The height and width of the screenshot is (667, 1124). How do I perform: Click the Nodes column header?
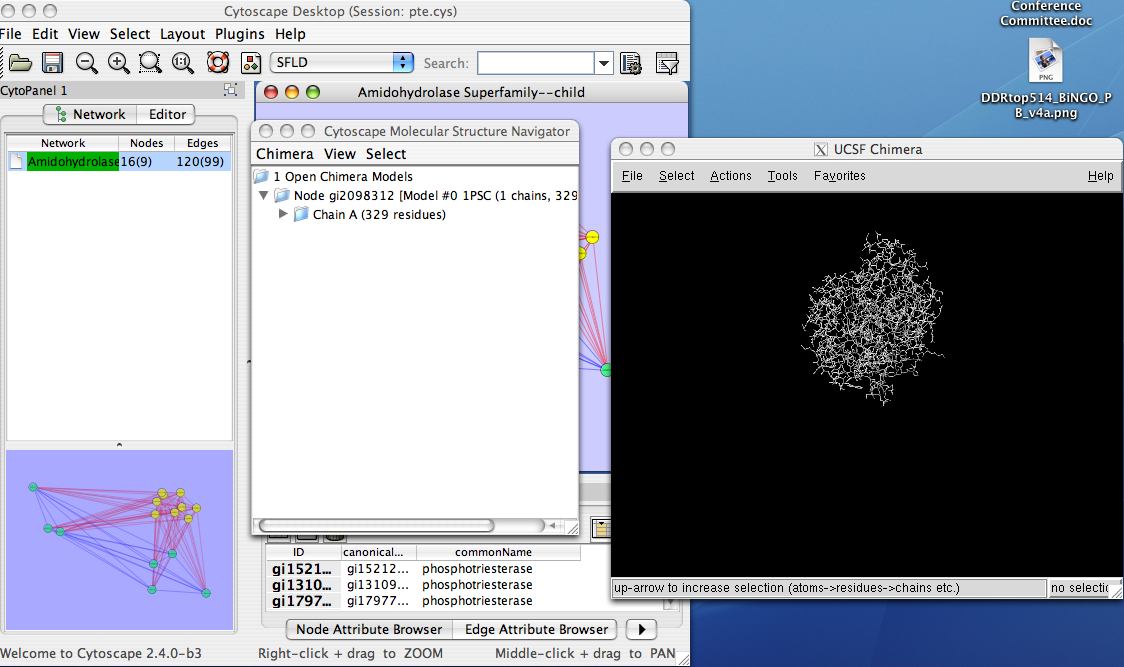(x=146, y=143)
